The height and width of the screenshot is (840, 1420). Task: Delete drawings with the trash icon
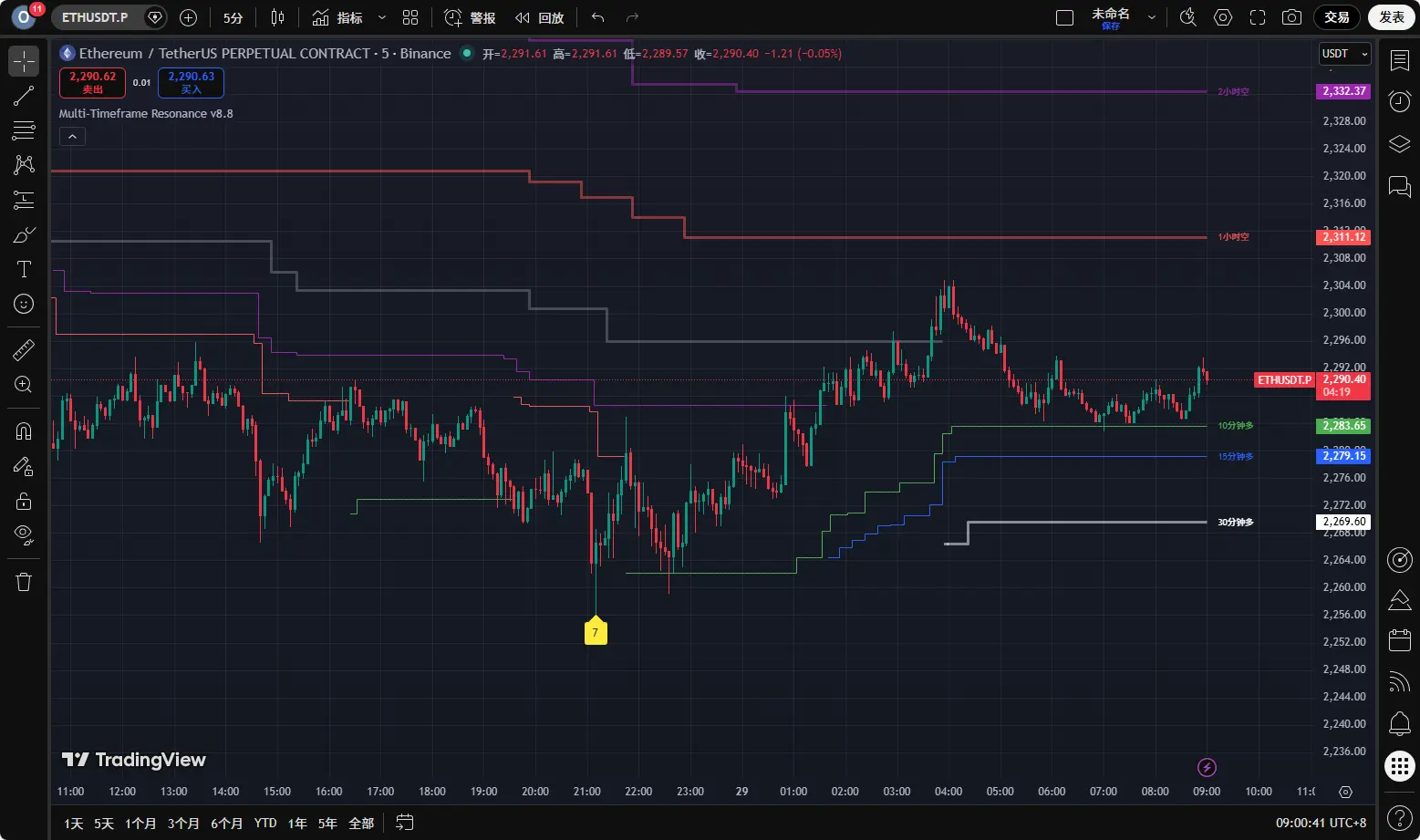24,582
